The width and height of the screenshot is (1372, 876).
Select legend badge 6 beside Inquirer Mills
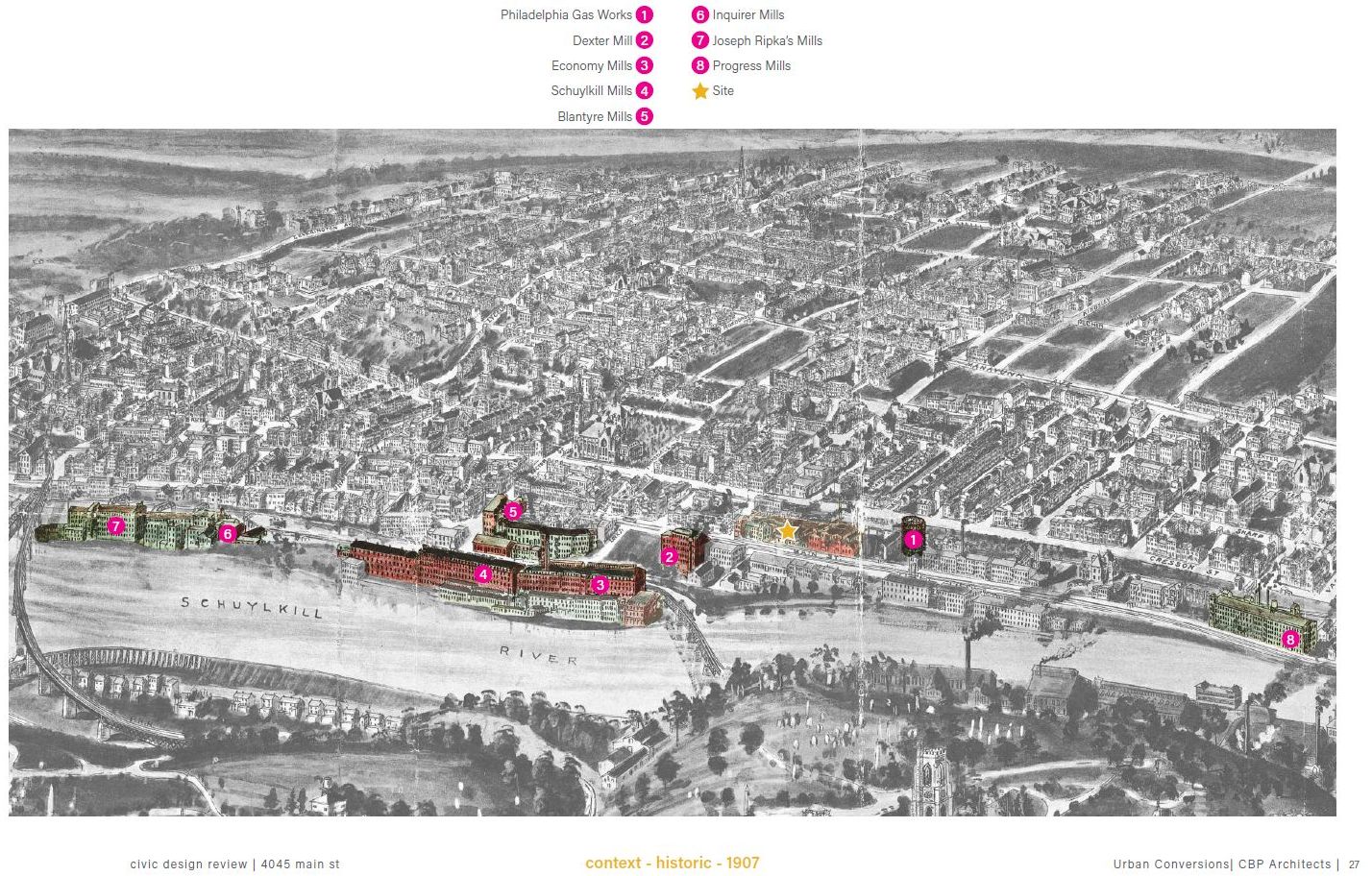pos(700,15)
